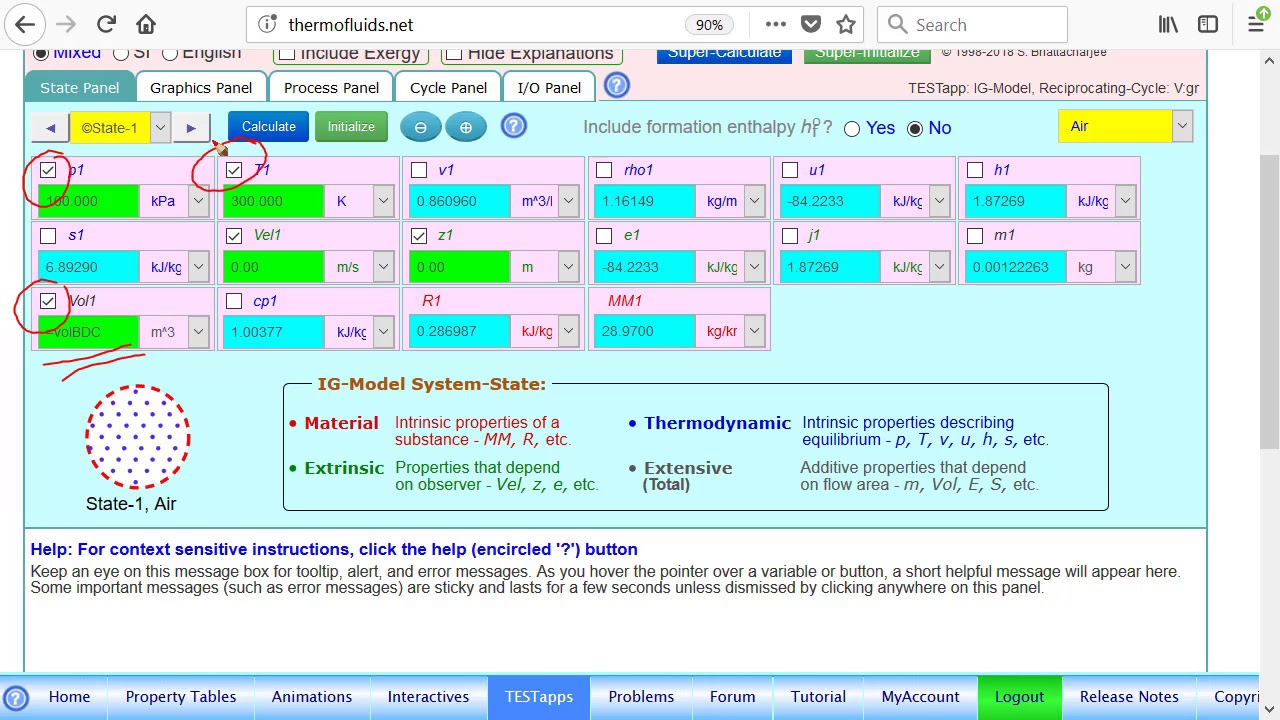Click the Vol1 value input field
This screenshot has height=720, width=1280.
(88, 332)
